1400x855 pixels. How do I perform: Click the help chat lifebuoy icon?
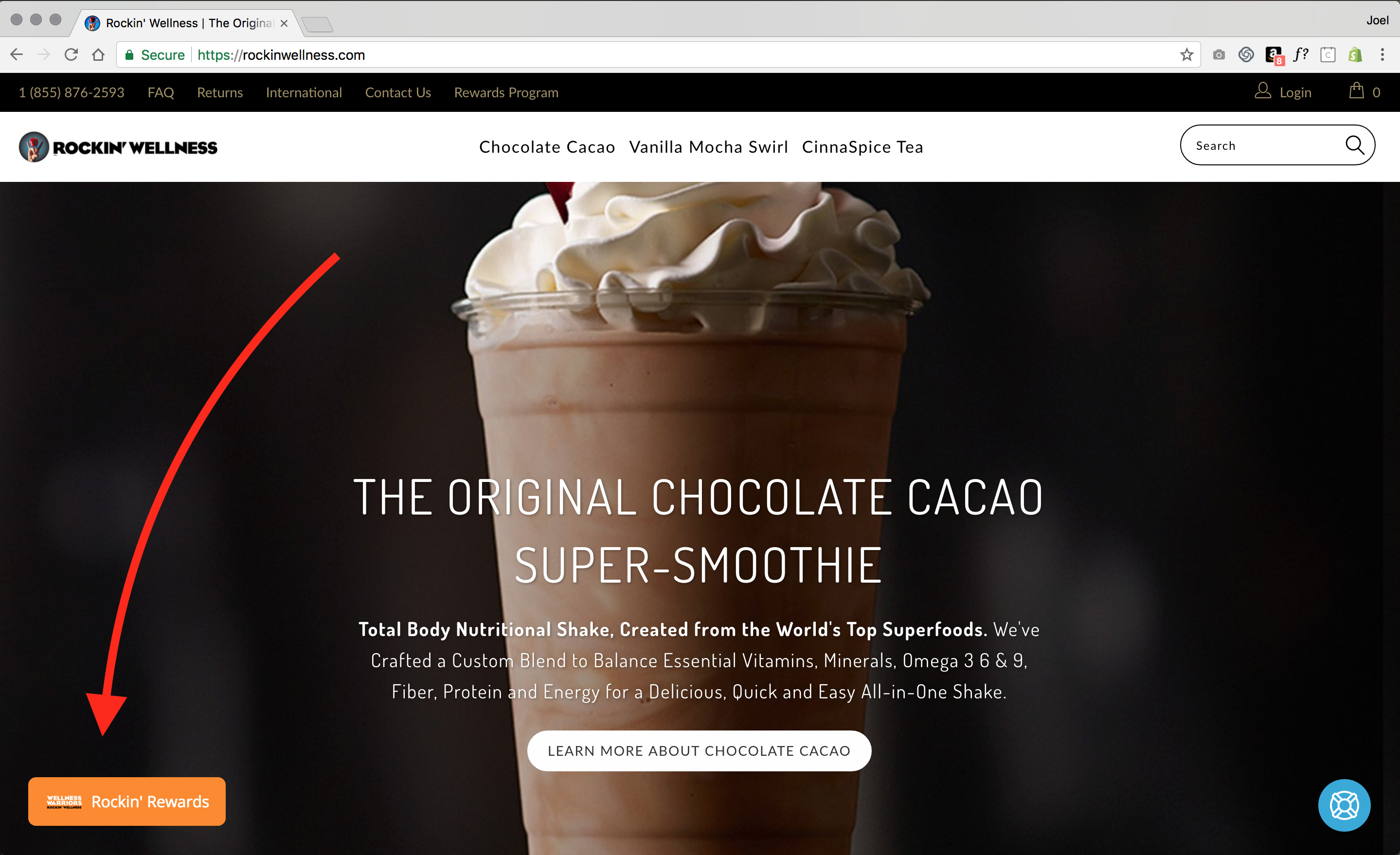point(1345,805)
